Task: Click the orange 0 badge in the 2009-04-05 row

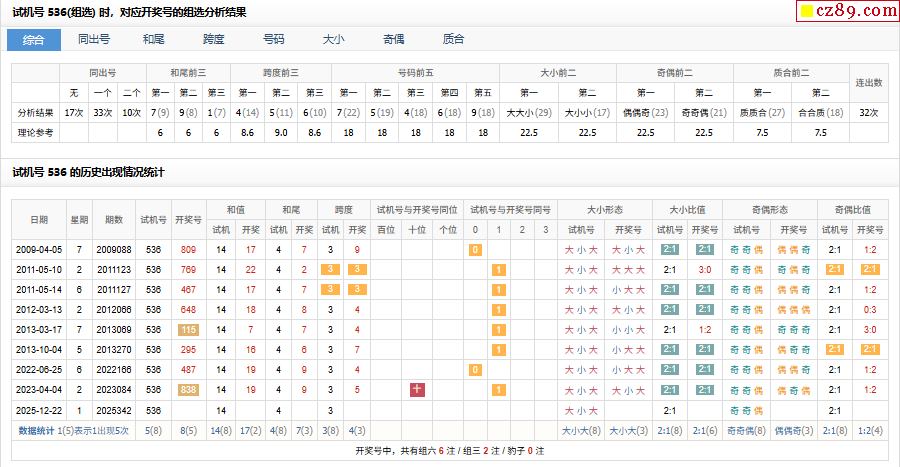Action: coord(475,249)
